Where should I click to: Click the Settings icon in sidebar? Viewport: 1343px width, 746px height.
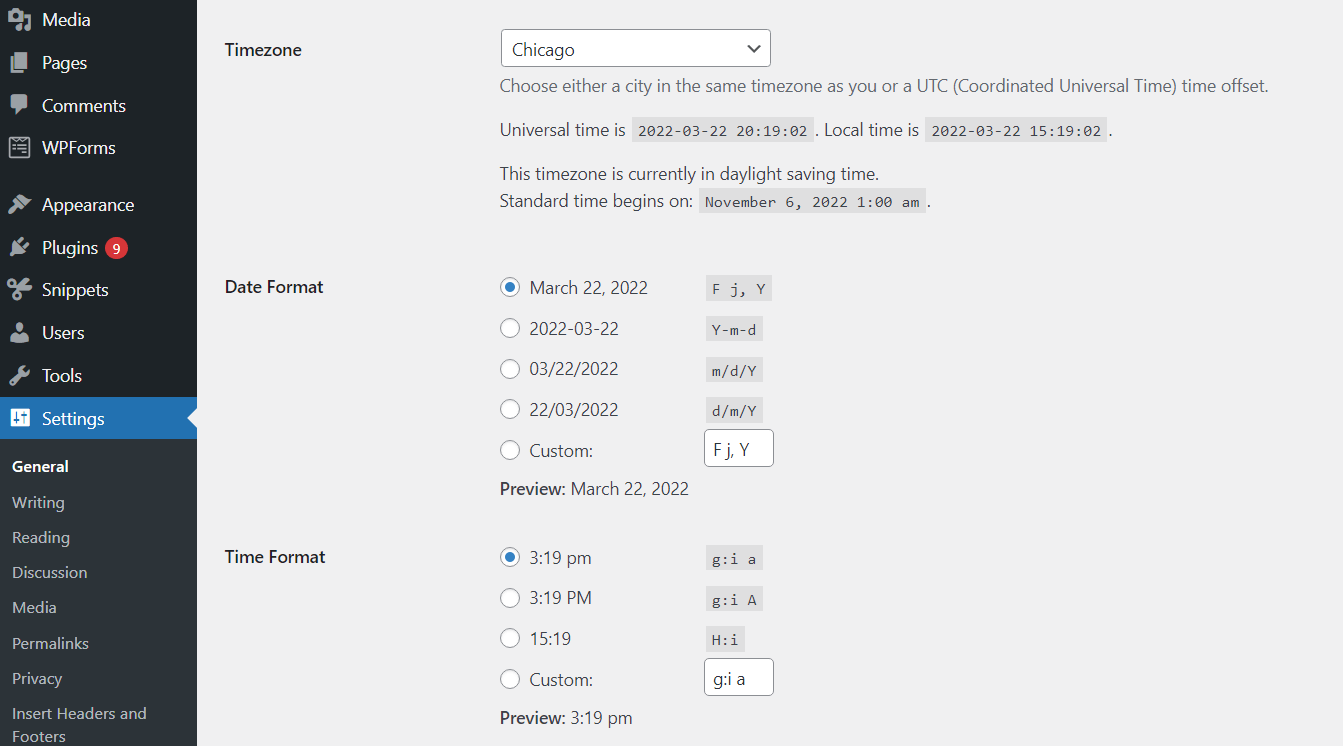click(x=21, y=417)
